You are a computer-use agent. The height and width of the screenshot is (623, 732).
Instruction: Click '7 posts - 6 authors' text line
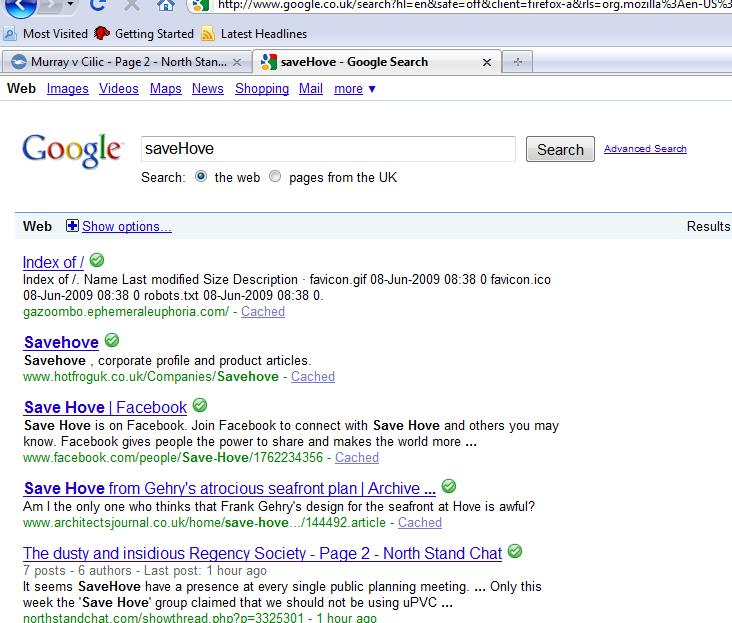tap(145, 570)
